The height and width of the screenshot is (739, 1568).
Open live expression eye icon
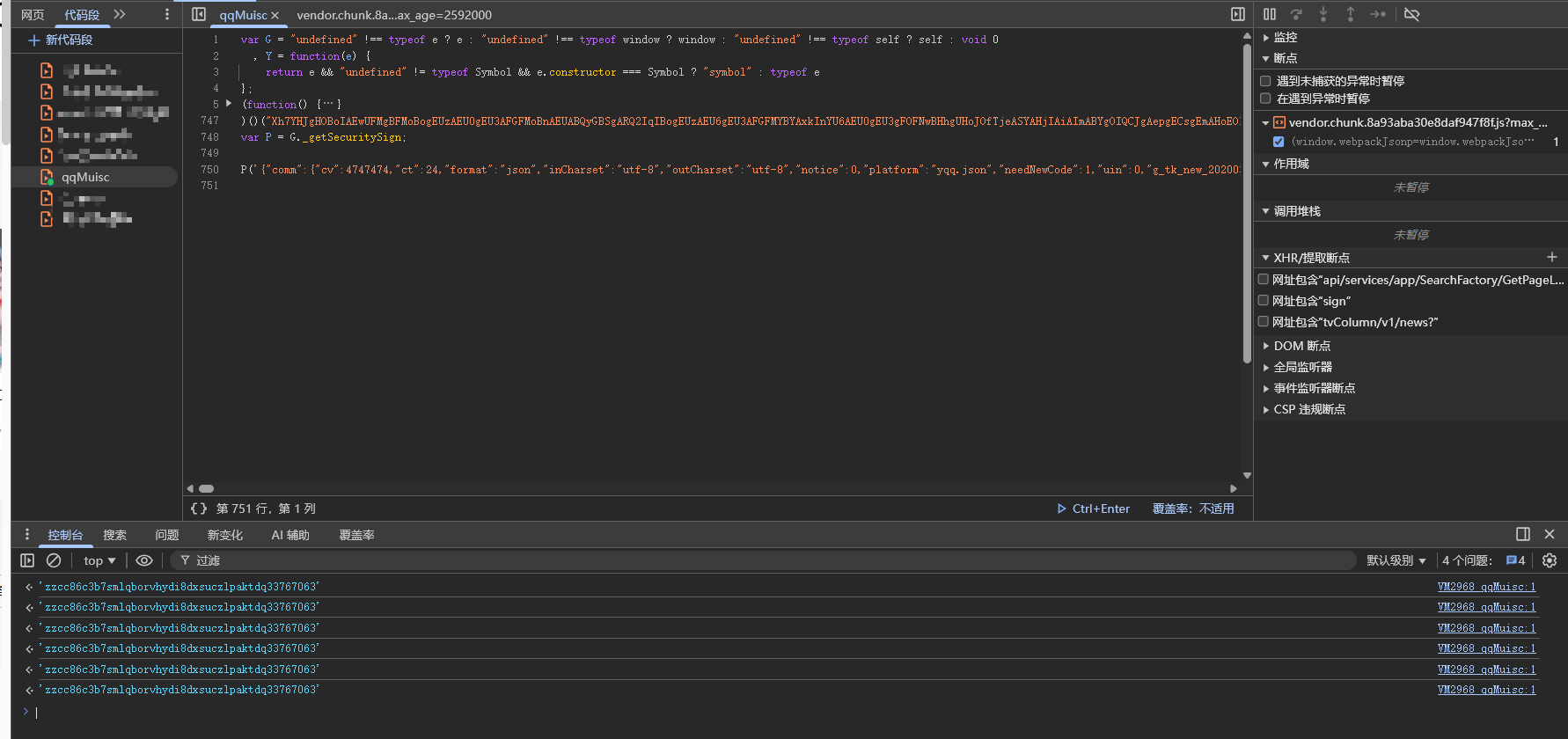coord(144,560)
